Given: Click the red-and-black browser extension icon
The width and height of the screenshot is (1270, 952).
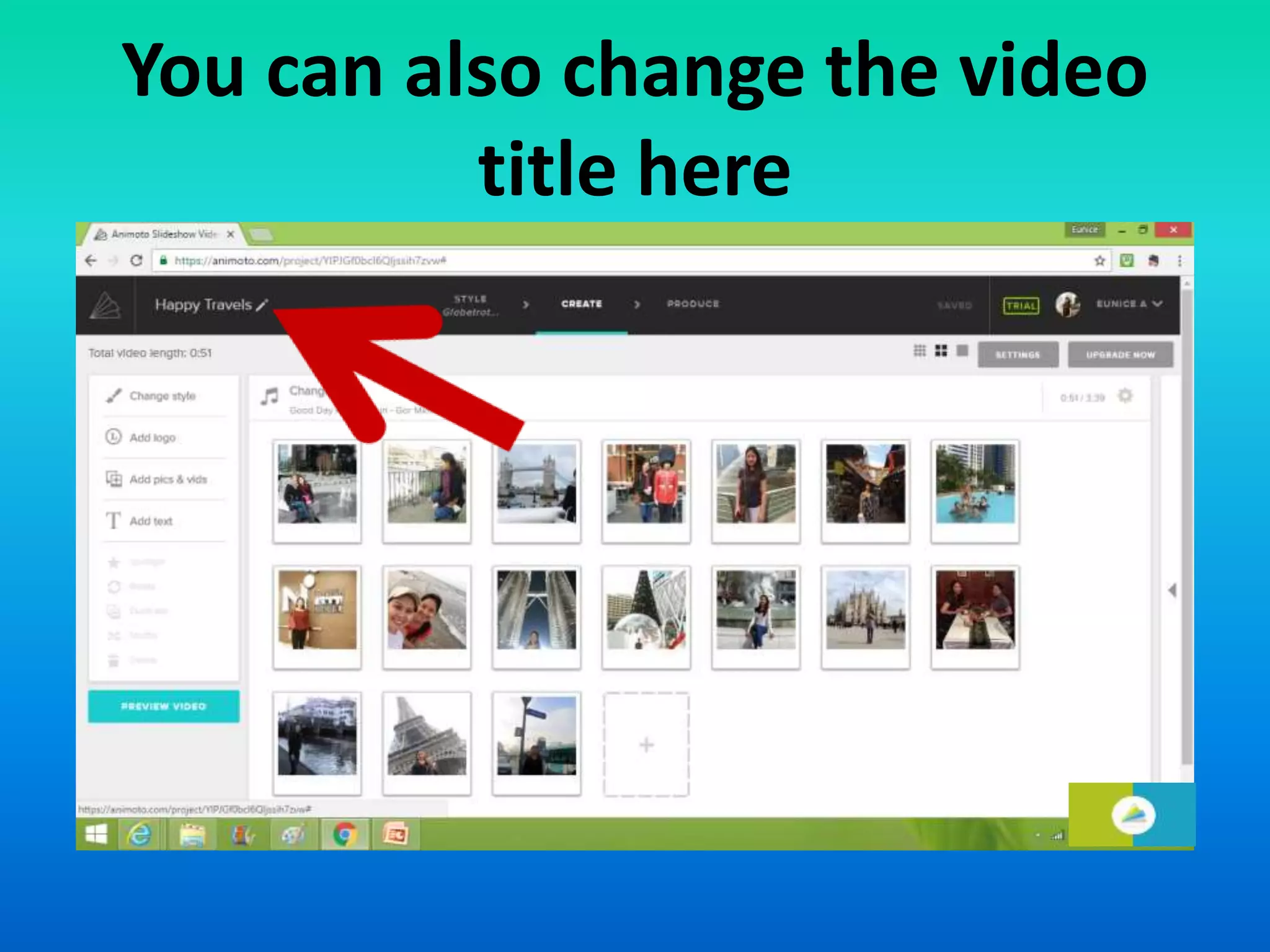Looking at the screenshot, I should point(1153,260).
